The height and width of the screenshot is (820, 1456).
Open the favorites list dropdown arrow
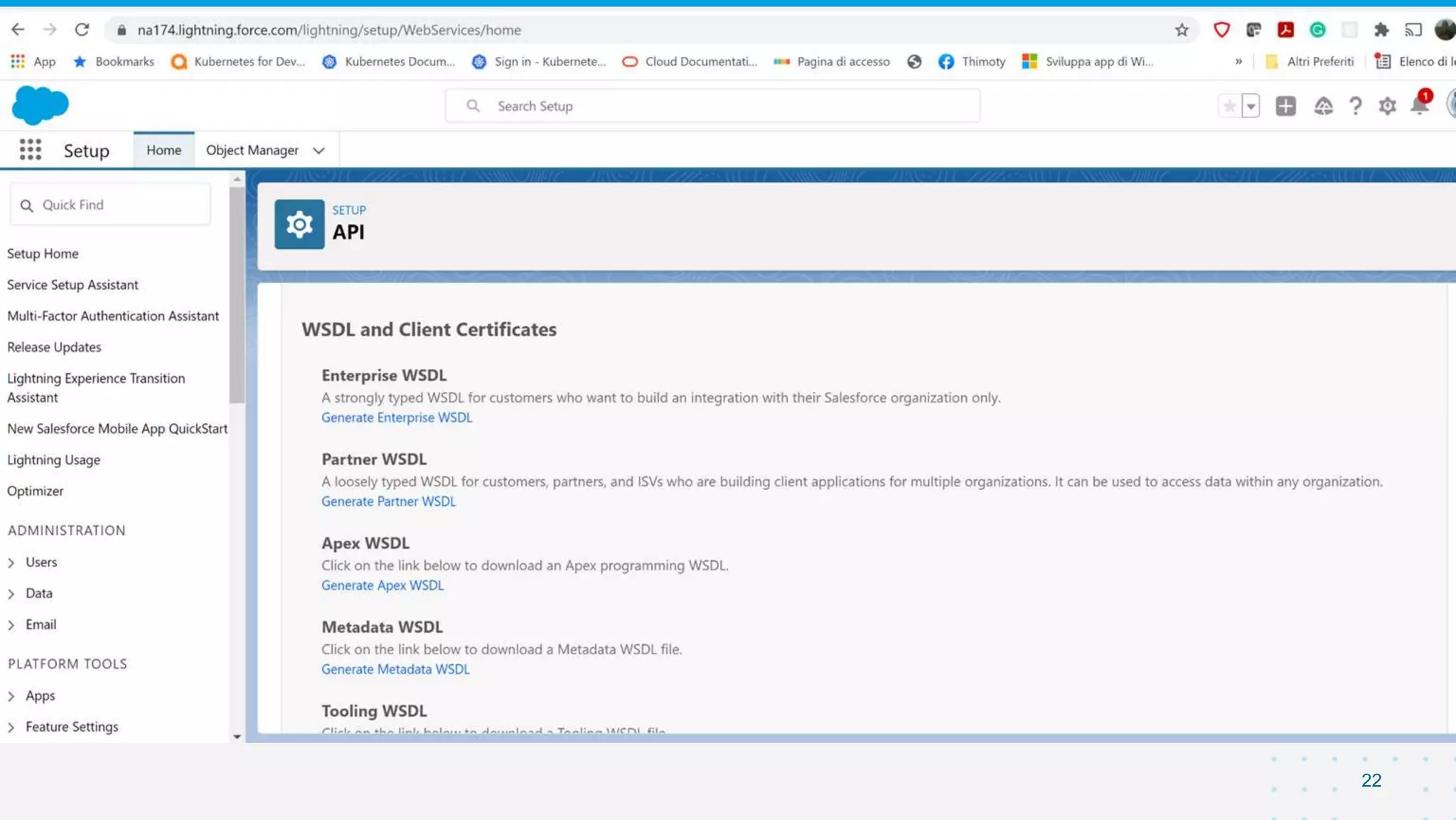1251,106
